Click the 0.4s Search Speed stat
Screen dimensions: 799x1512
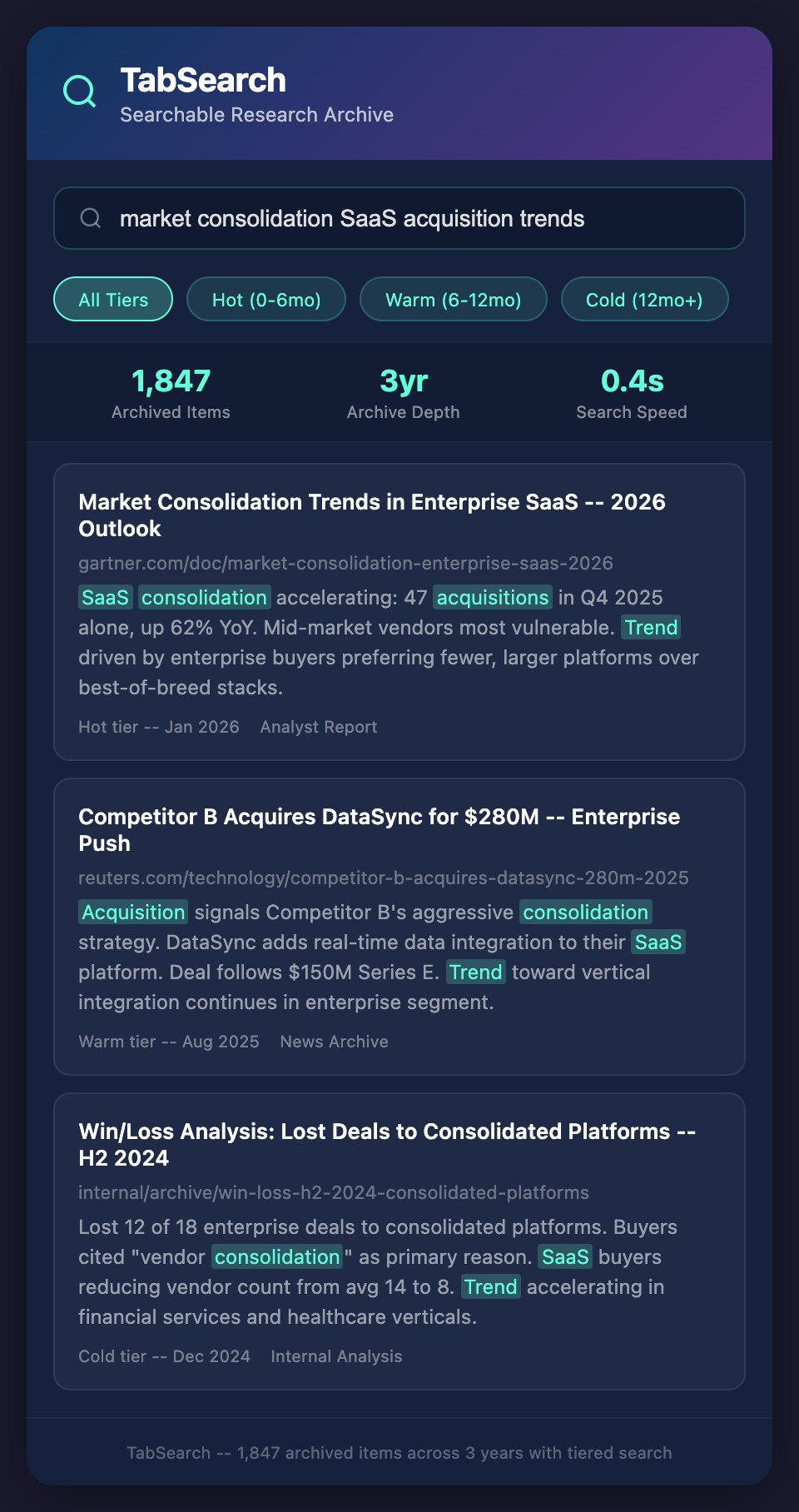coord(631,393)
